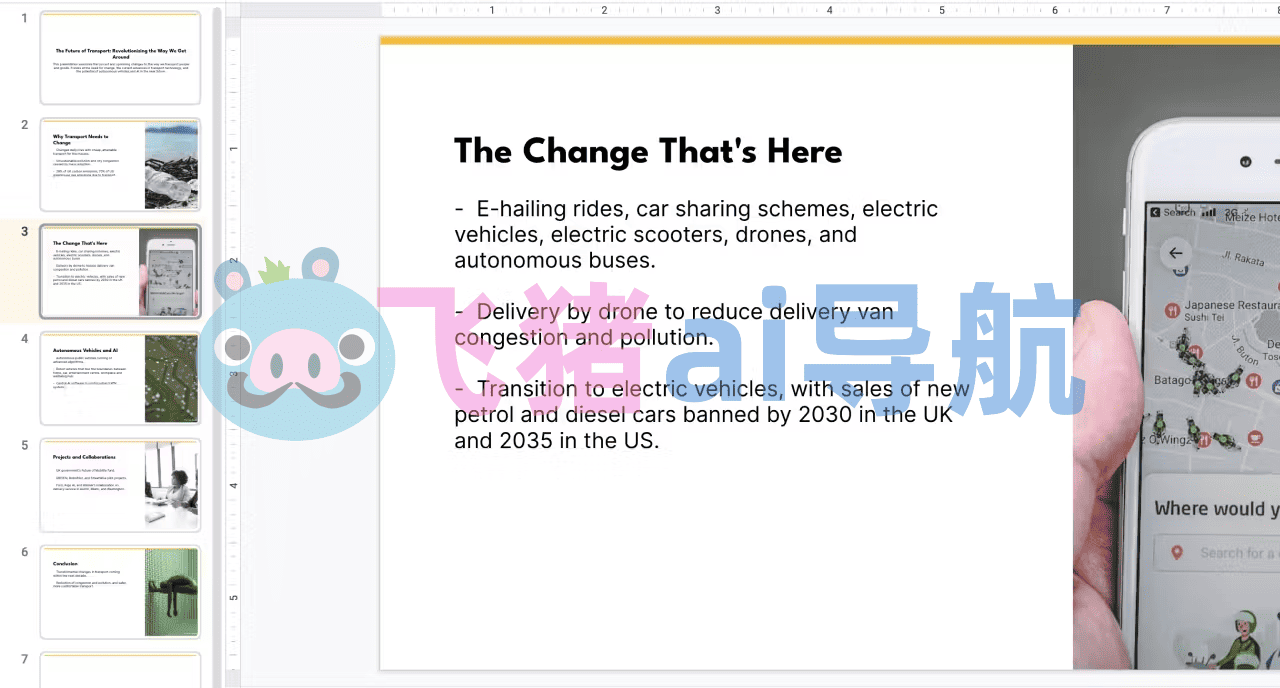Select slide 6 thumbnail "Conclusion"
This screenshot has height=688, width=1280.
pyautogui.click(x=120, y=592)
